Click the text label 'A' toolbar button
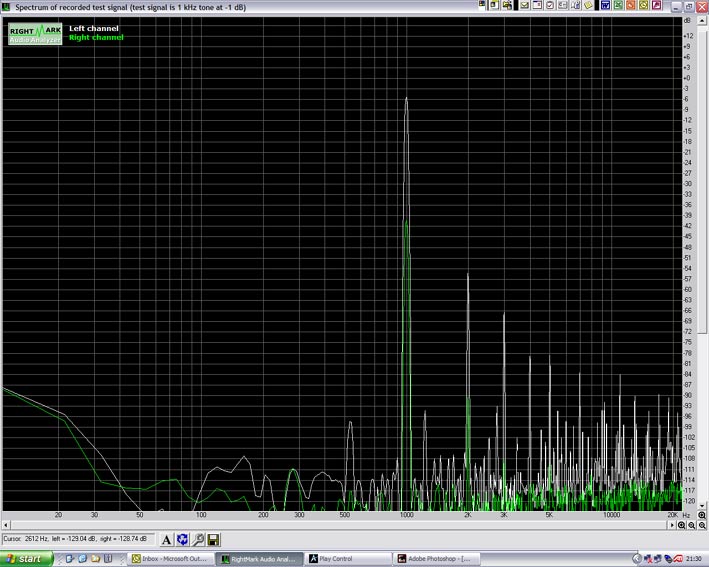 tap(166, 539)
